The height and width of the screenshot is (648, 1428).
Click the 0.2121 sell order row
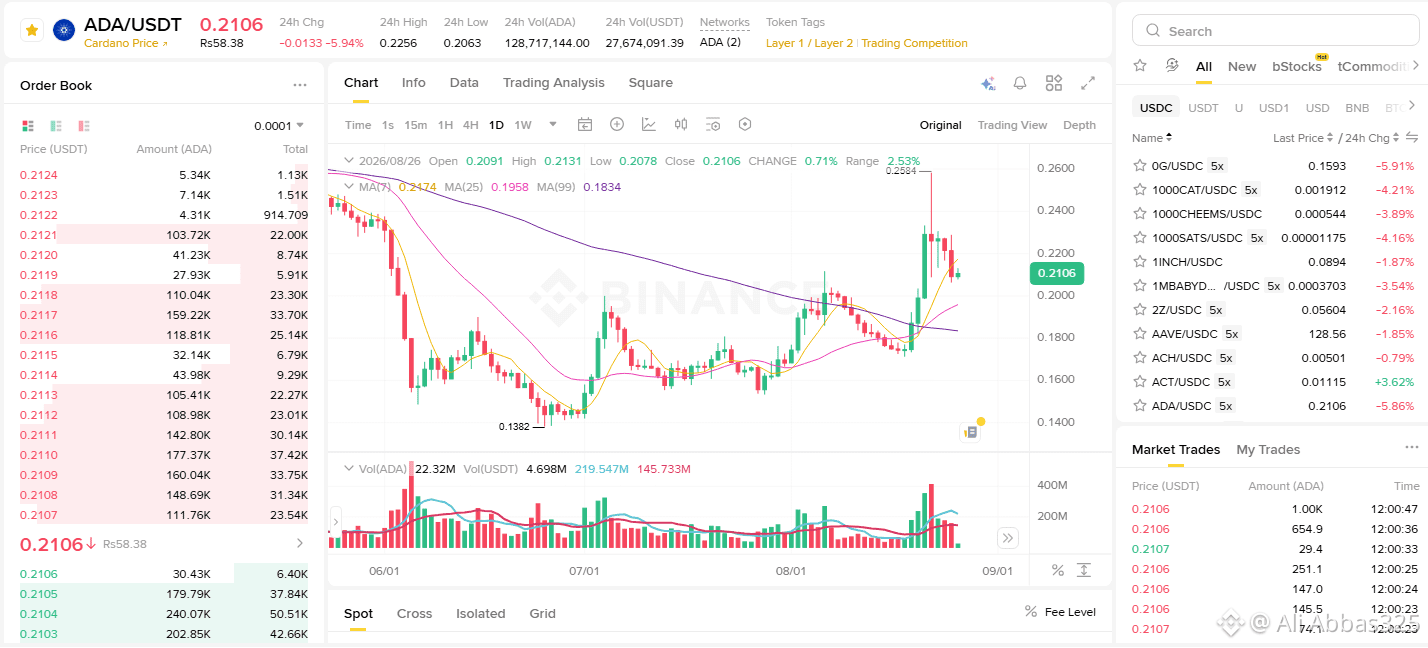(164, 235)
